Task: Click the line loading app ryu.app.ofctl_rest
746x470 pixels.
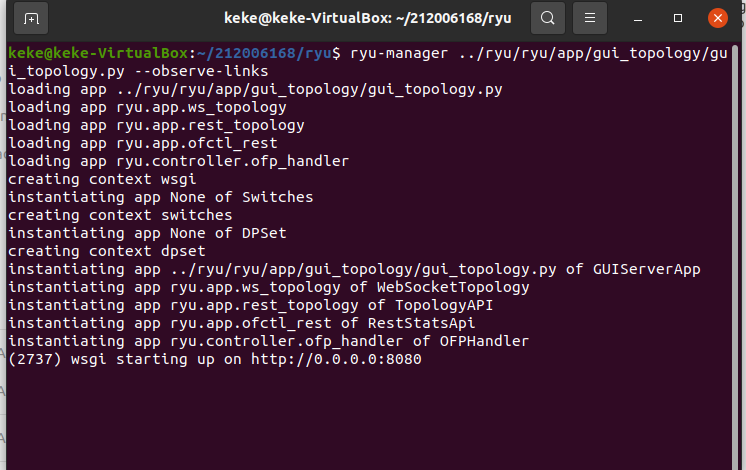Action: (143, 143)
